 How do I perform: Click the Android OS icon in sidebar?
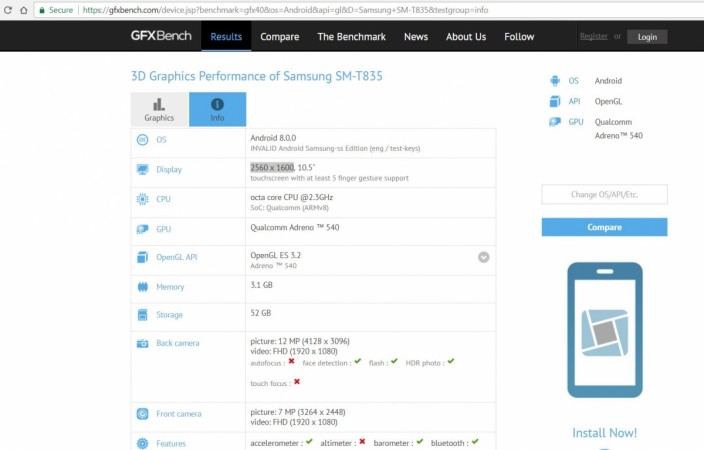555,81
